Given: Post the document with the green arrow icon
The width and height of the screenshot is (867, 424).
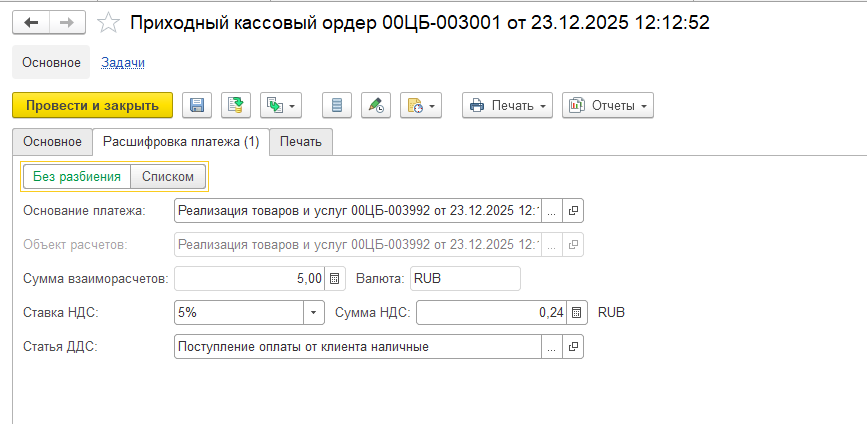Looking at the screenshot, I should [x=236, y=105].
